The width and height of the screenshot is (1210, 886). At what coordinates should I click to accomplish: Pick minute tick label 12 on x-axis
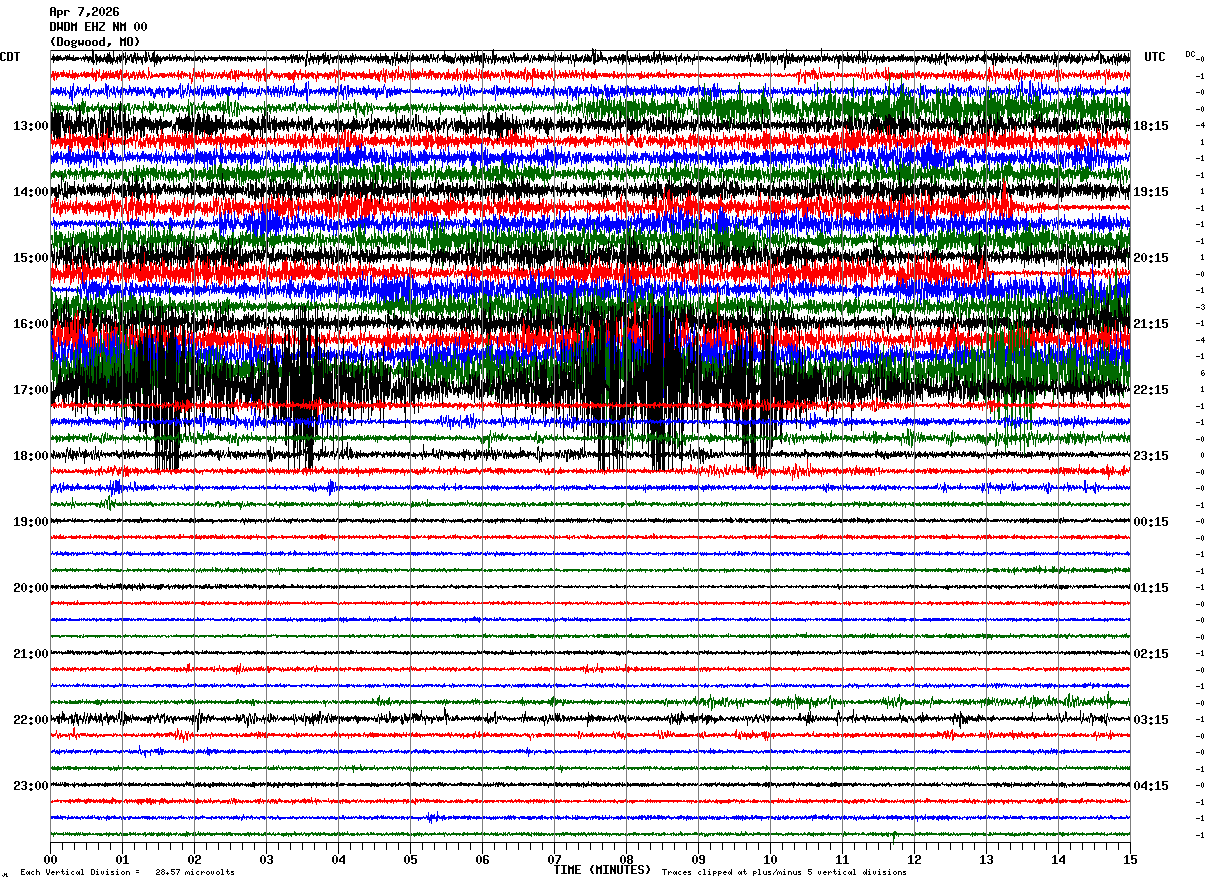click(x=914, y=859)
